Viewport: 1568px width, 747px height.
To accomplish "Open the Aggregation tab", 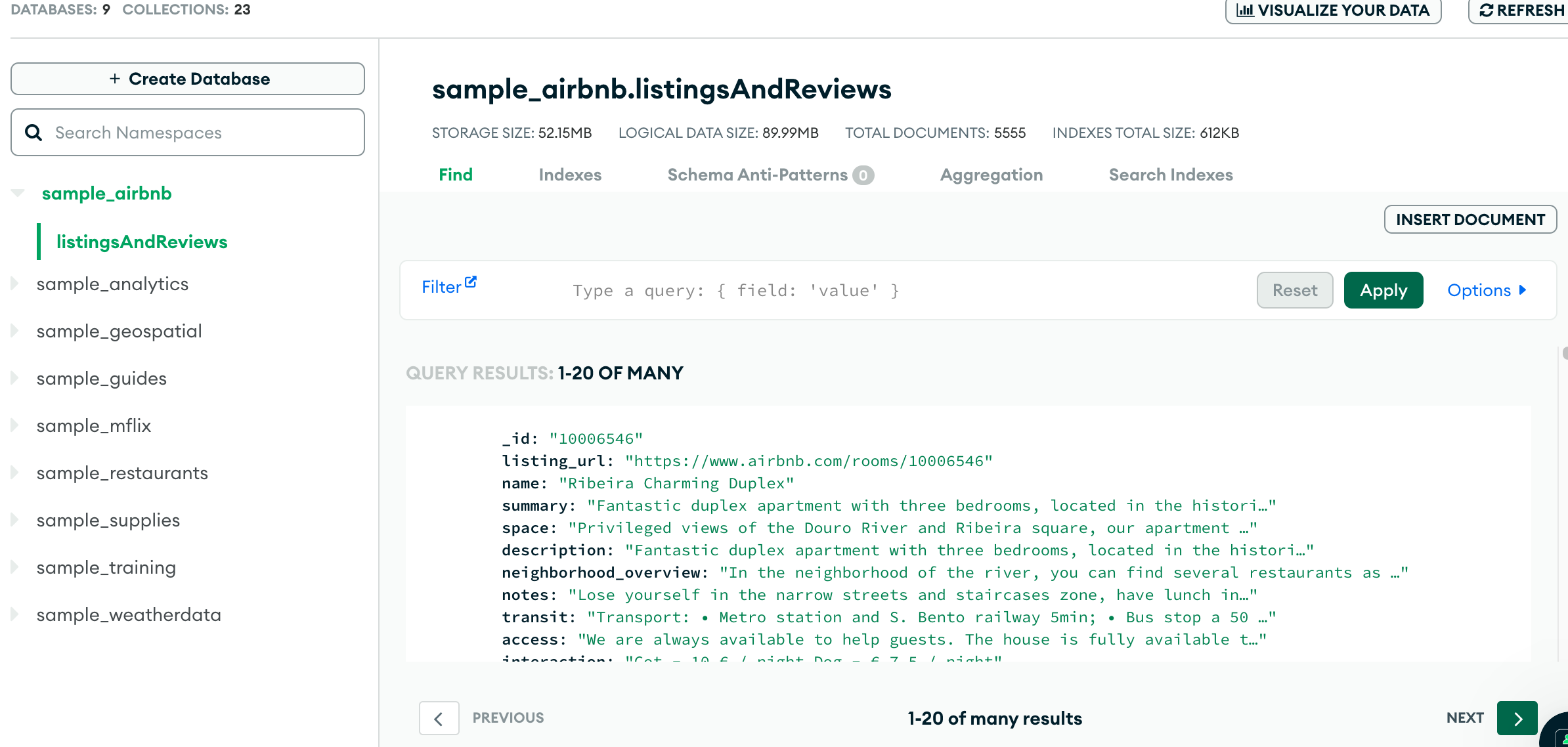I will [x=991, y=175].
